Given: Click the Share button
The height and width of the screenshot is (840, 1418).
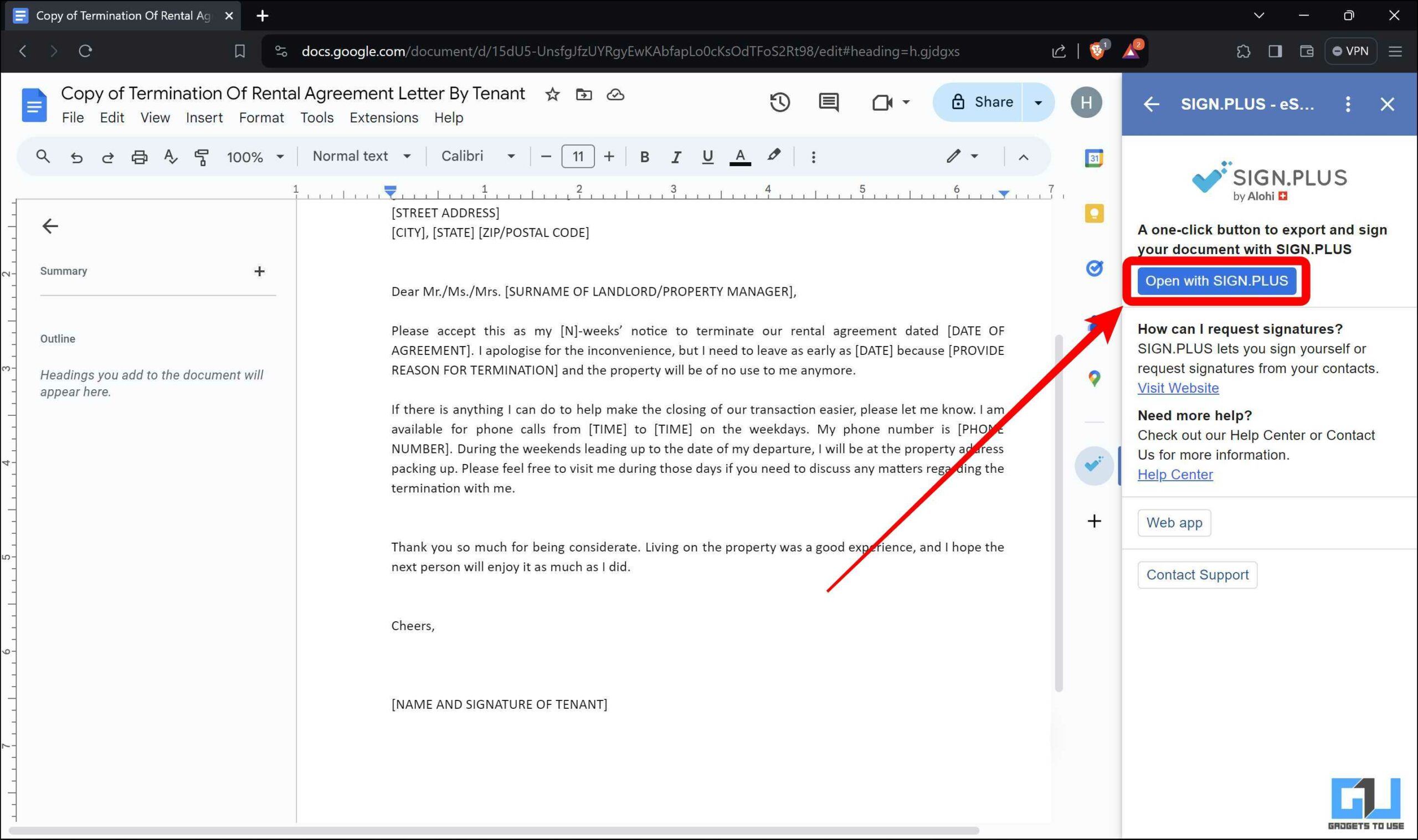Looking at the screenshot, I should (x=978, y=102).
